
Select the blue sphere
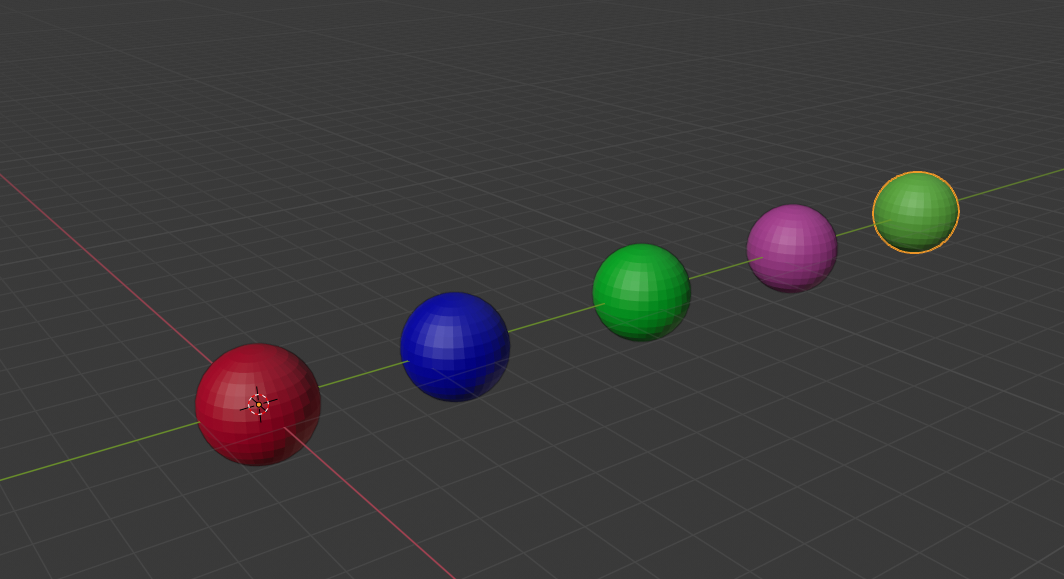tap(455, 347)
